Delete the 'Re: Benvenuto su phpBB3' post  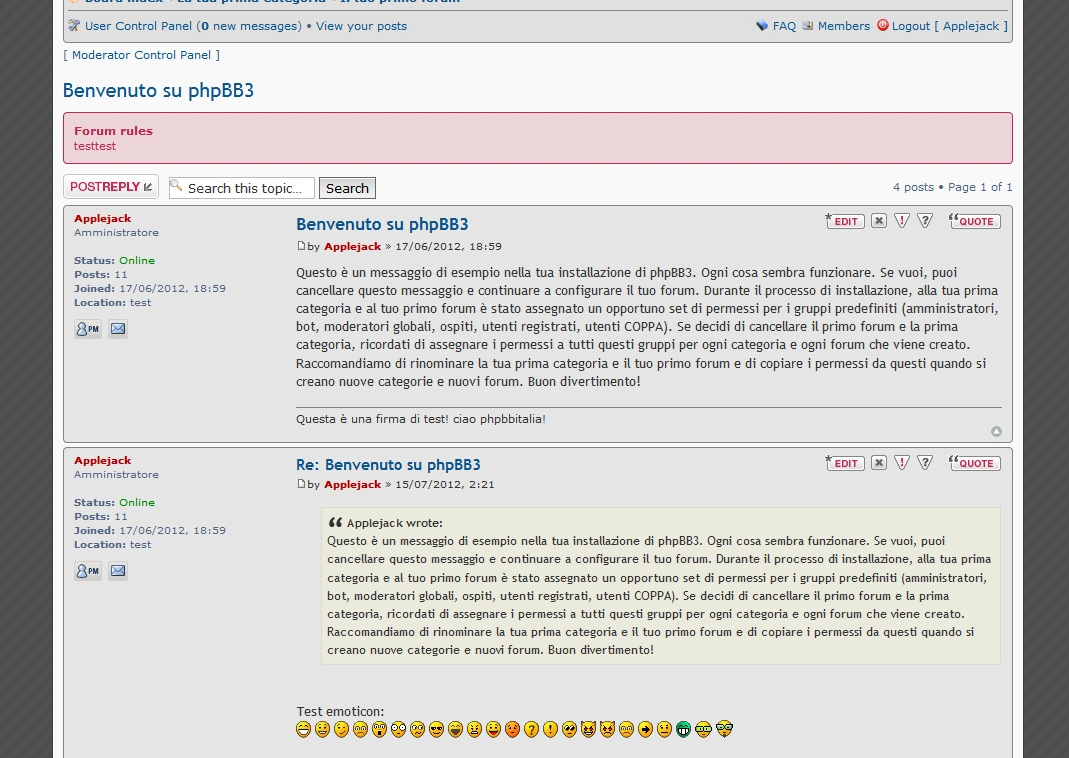click(x=879, y=463)
